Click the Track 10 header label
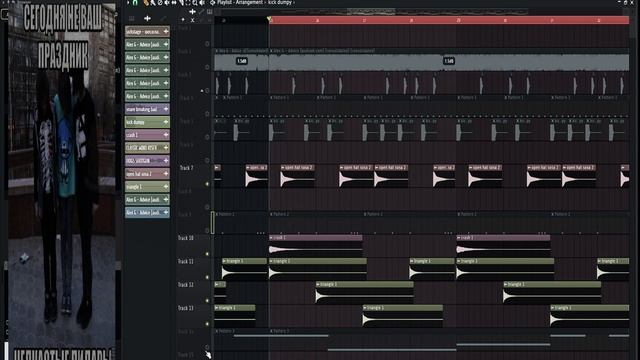This screenshot has height=360, width=640. point(186,238)
